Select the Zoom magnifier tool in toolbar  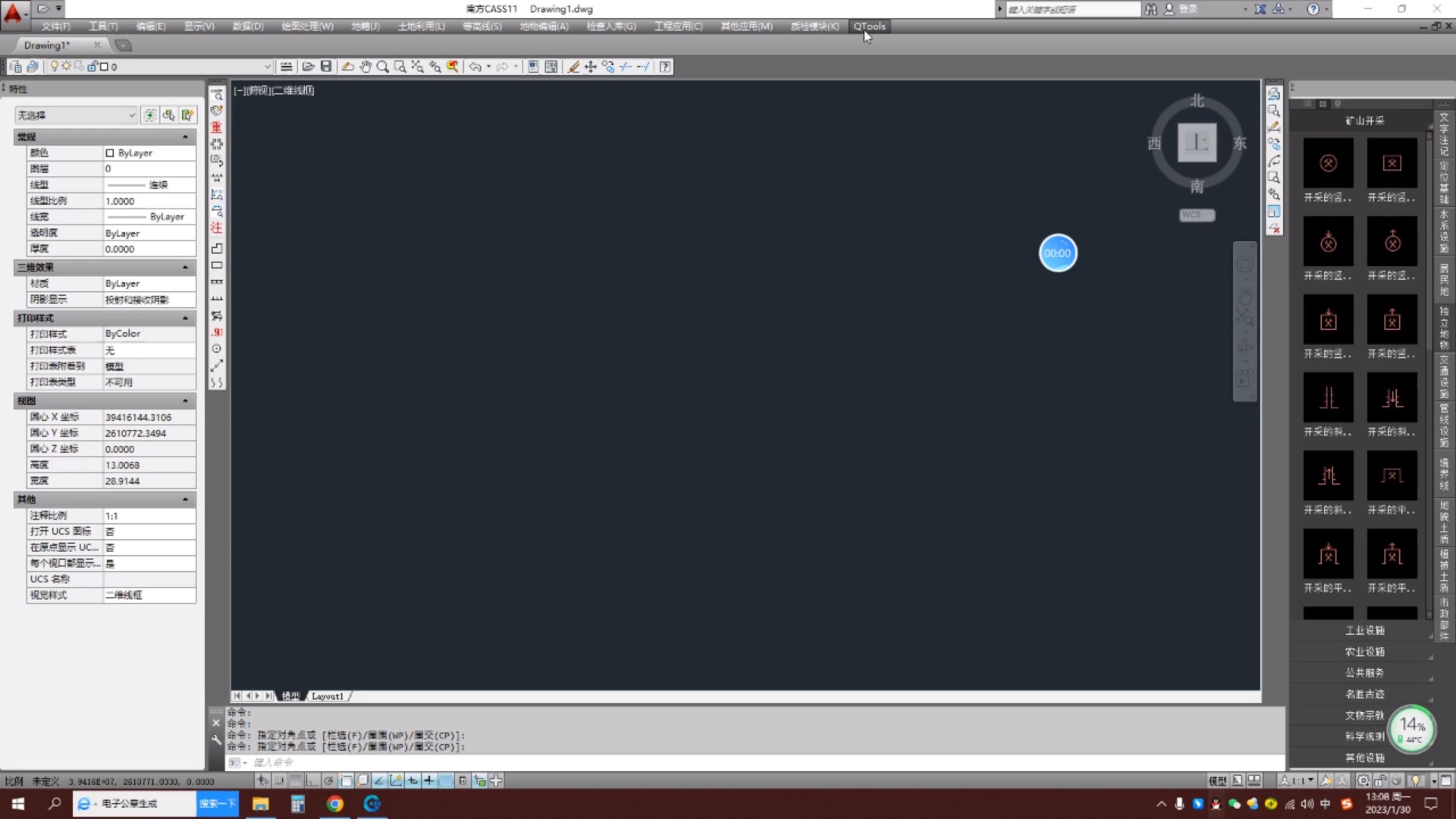383,67
